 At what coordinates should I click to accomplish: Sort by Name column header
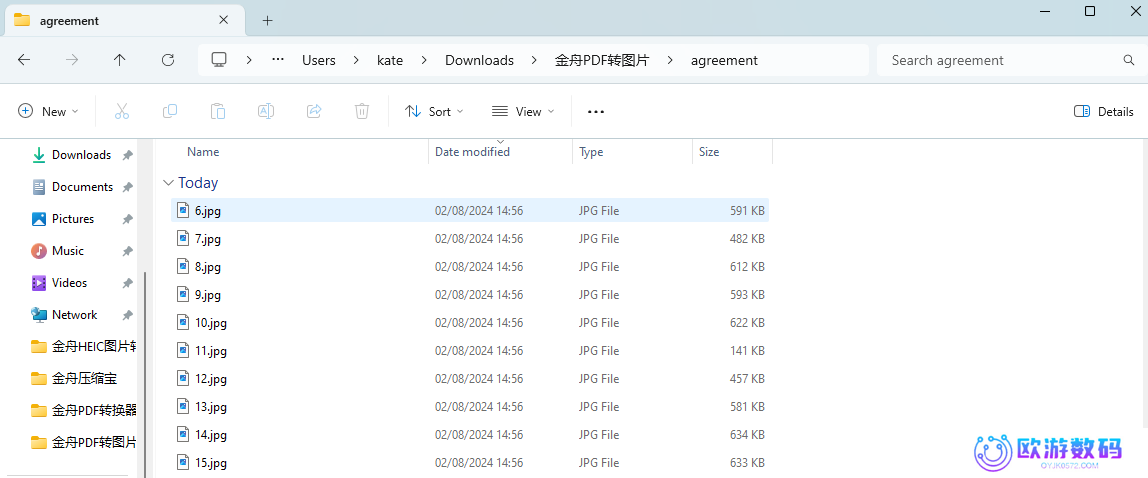click(203, 152)
